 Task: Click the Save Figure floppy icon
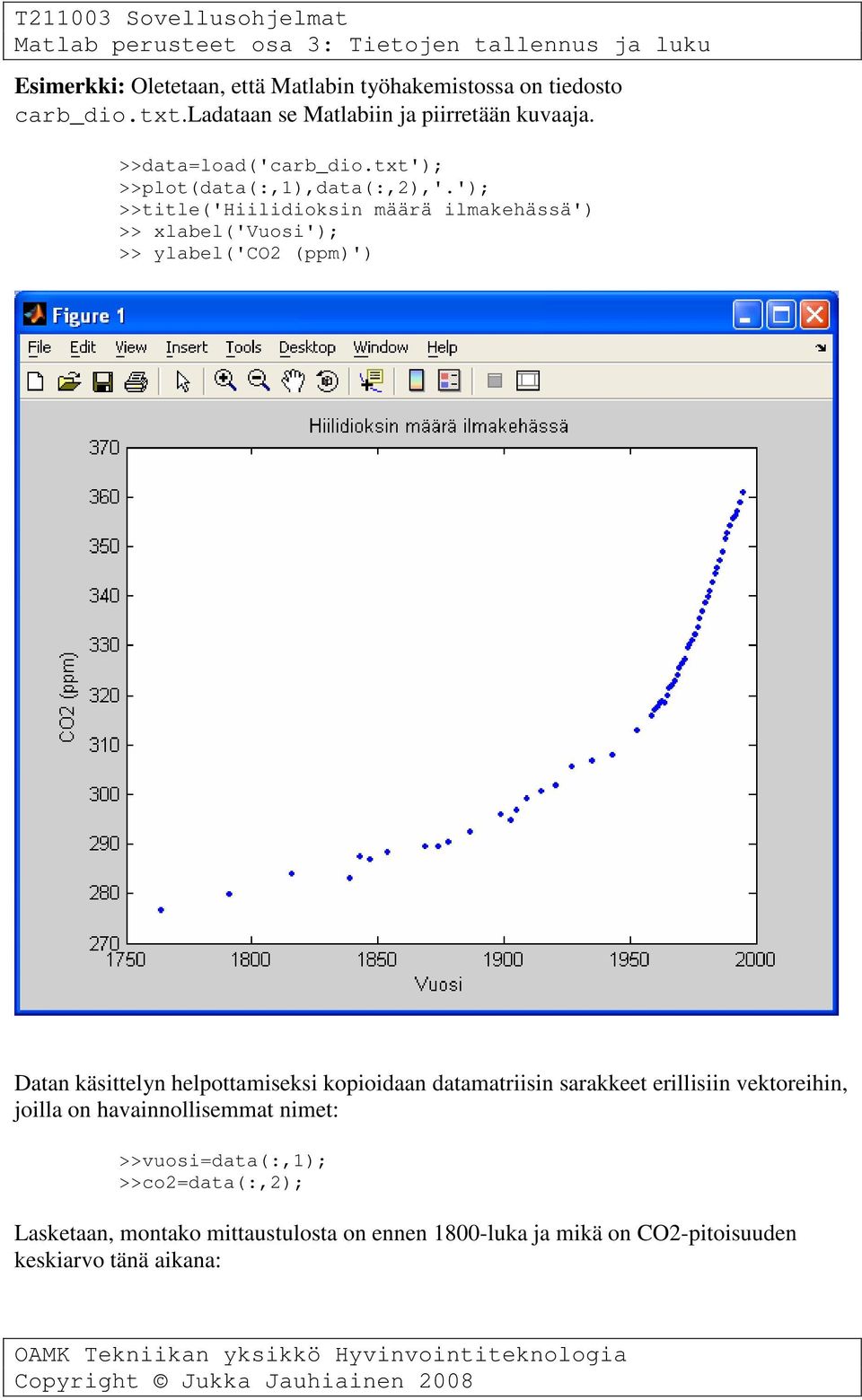[x=102, y=381]
